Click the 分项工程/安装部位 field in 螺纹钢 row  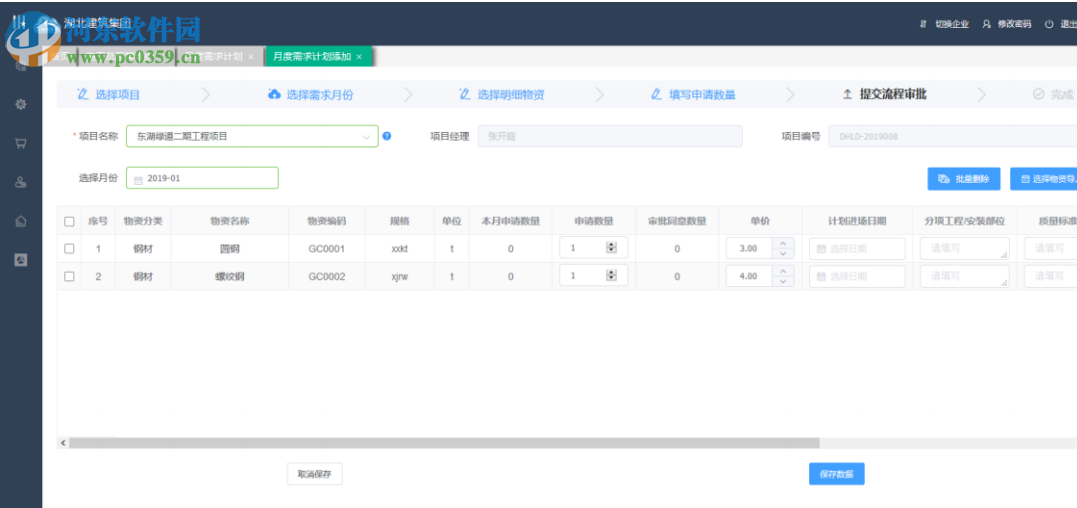(x=964, y=276)
